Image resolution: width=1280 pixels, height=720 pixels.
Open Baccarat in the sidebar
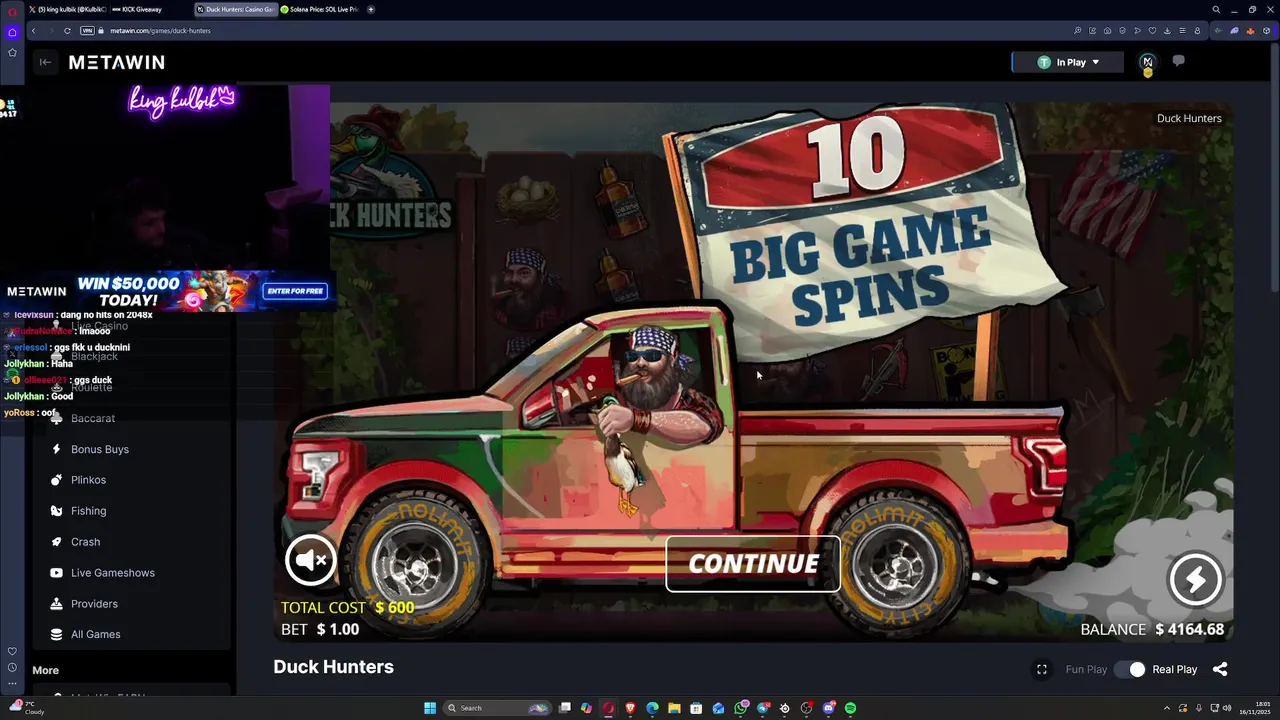pos(93,418)
